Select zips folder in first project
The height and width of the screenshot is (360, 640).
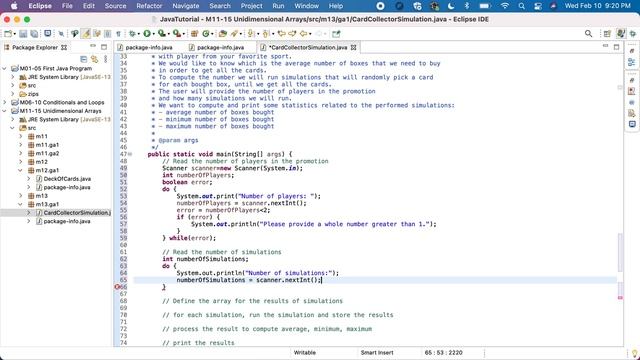tap(33, 94)
